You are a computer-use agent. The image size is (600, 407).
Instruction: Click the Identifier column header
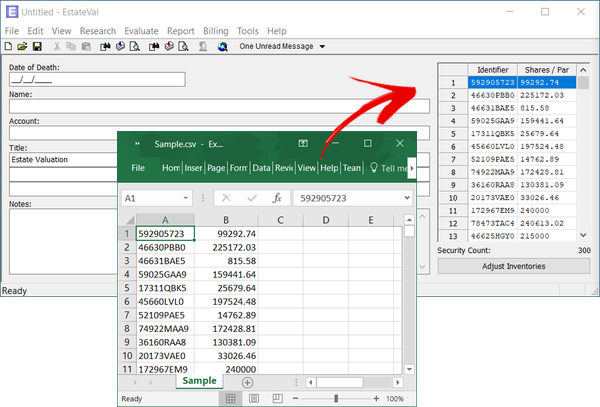pyautogui.click(x=492, y=70)
